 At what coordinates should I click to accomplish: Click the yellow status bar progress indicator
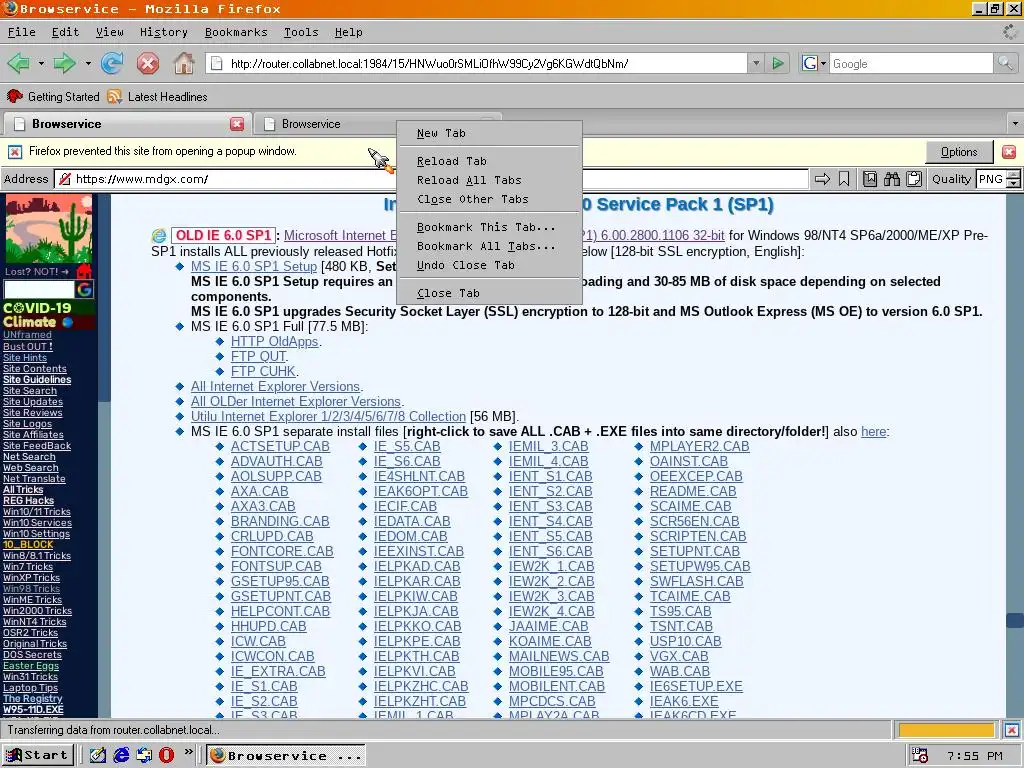pos(946,730)
